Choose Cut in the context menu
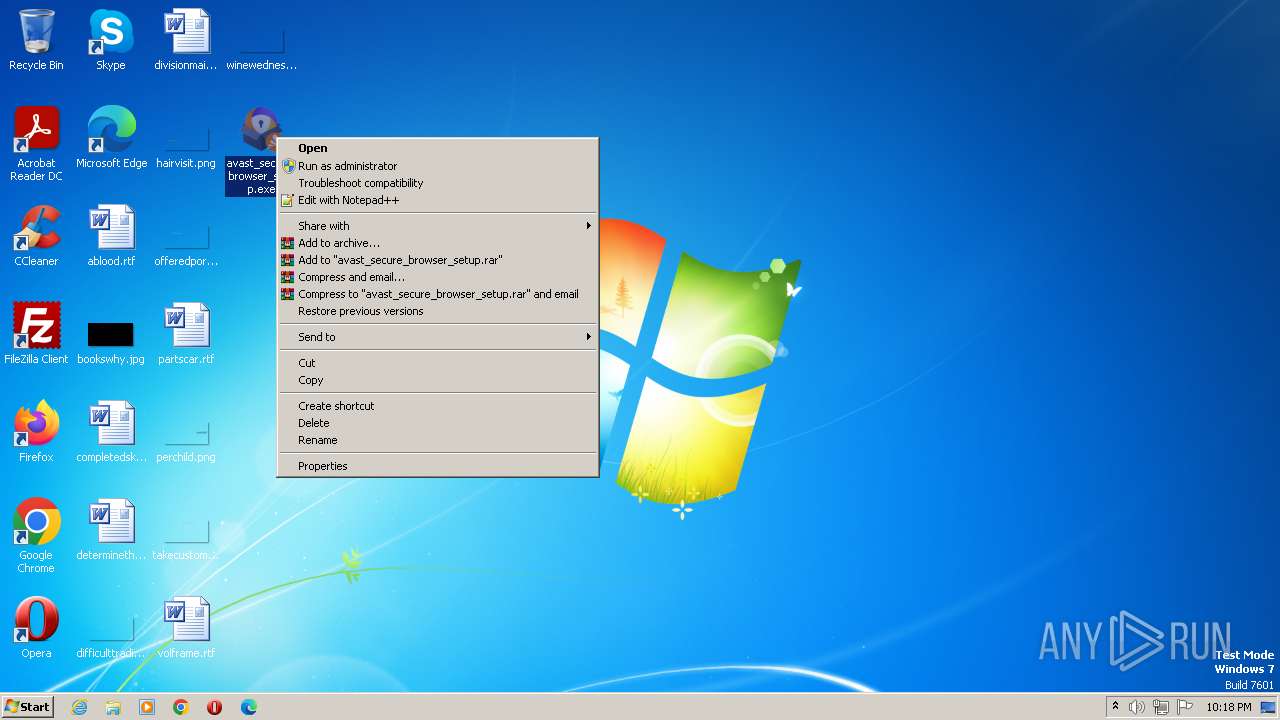1280x720 pixels. pyautogui.click(x=438, y=363)
